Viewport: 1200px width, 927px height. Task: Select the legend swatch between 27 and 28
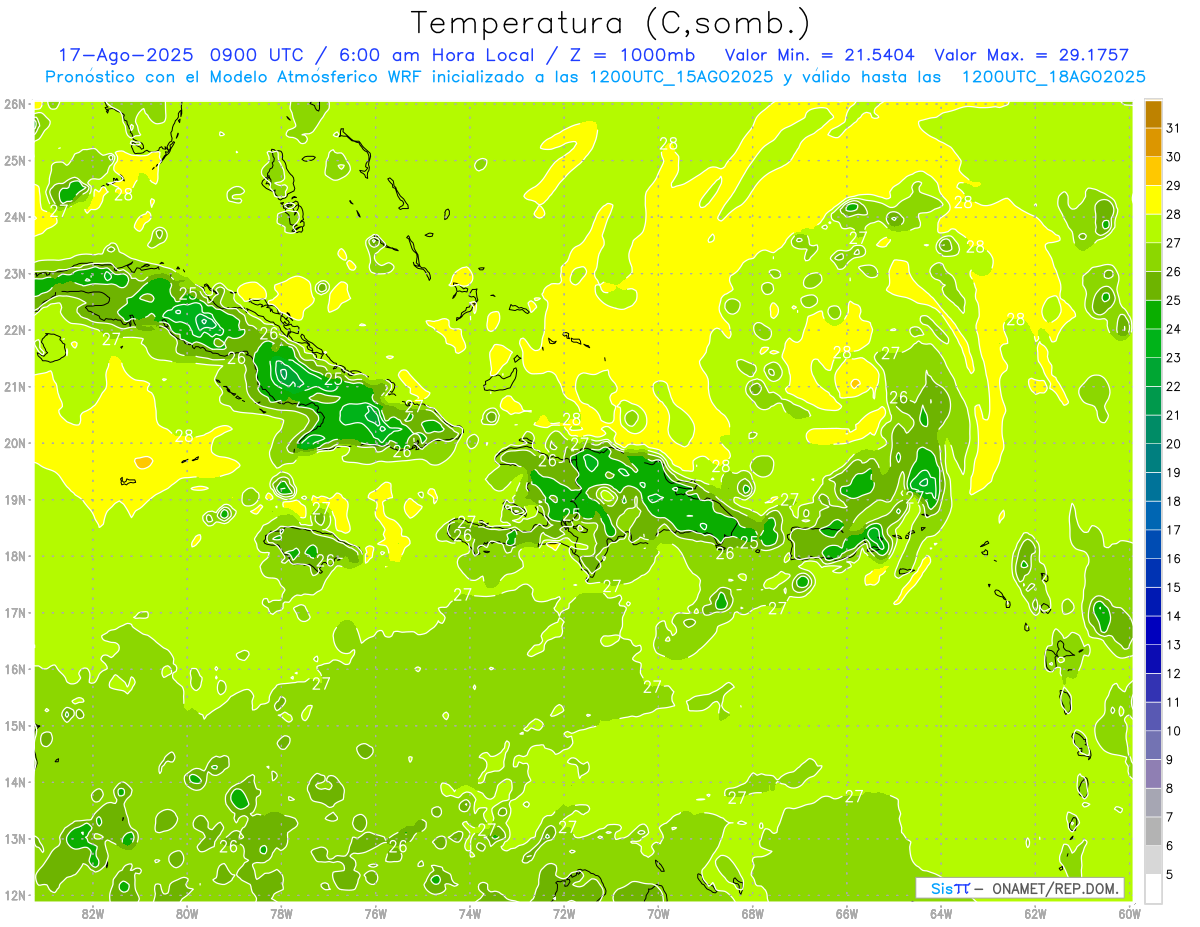[x=1153, y=229]
